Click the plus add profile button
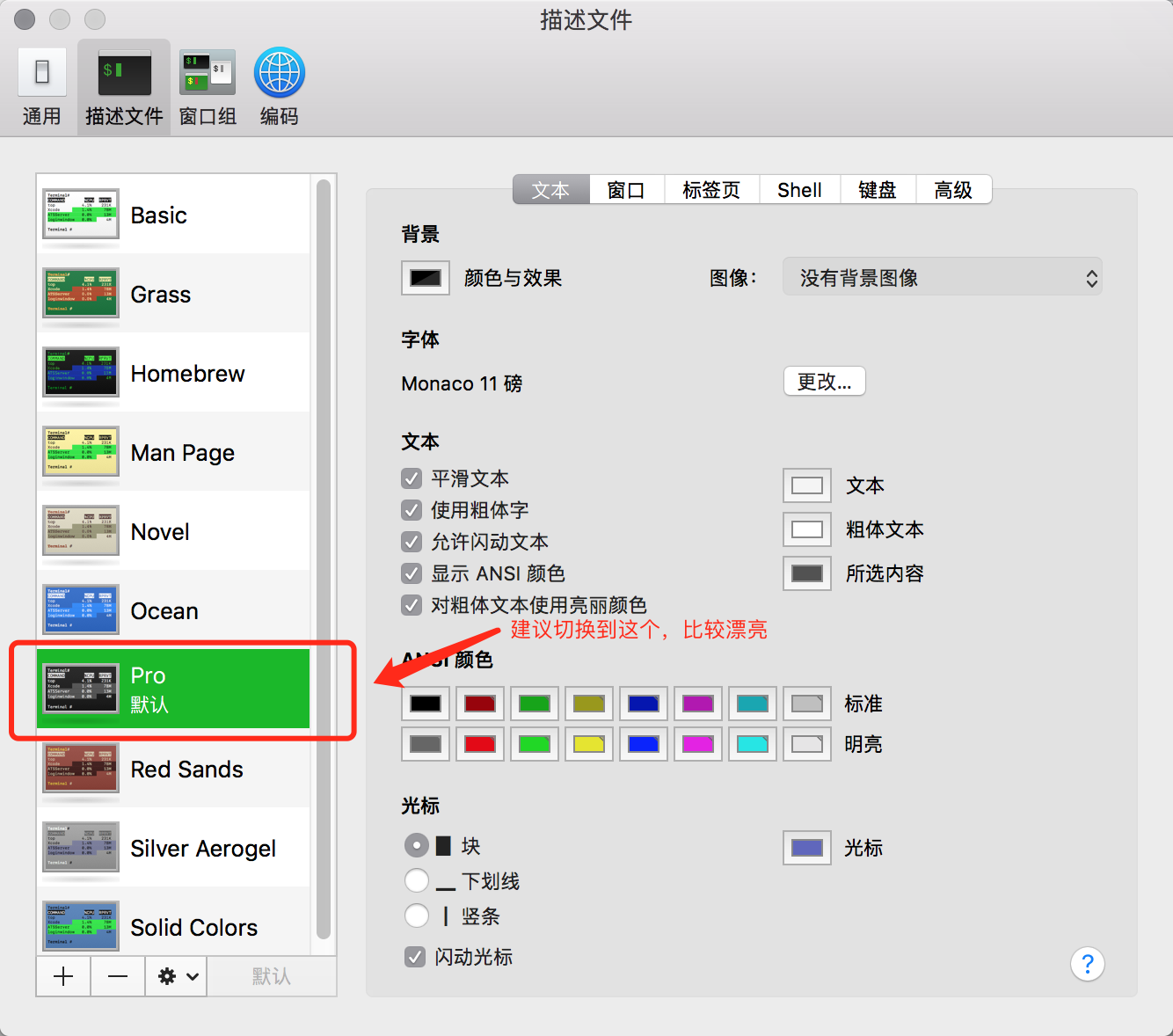Viewport: 1173px width, 1036px height. tap(63, 976)
